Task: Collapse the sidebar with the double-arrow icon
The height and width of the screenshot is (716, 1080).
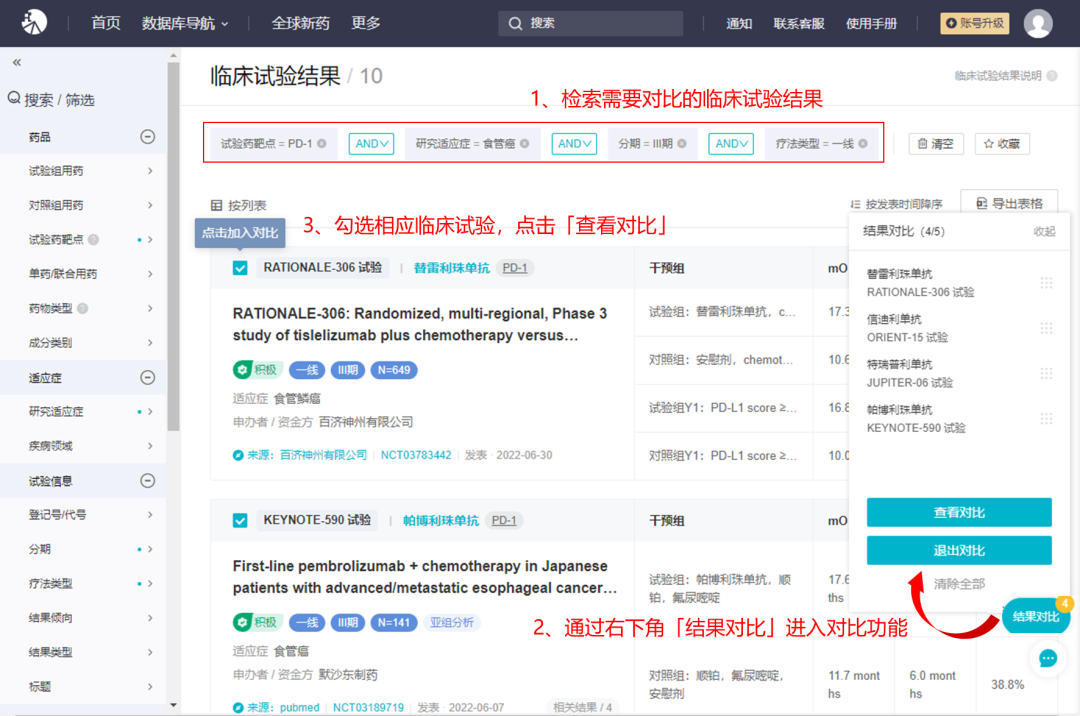Action: [17, 63]
